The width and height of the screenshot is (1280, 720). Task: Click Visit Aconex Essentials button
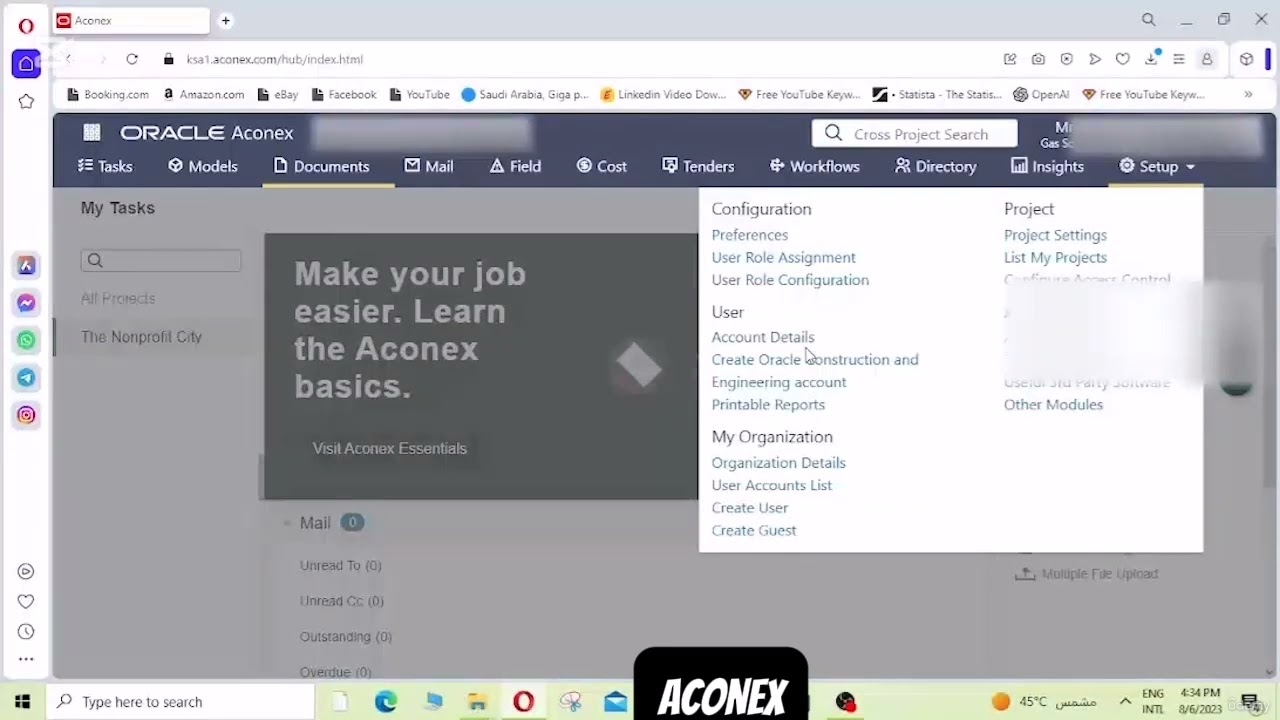coord(389,448)
